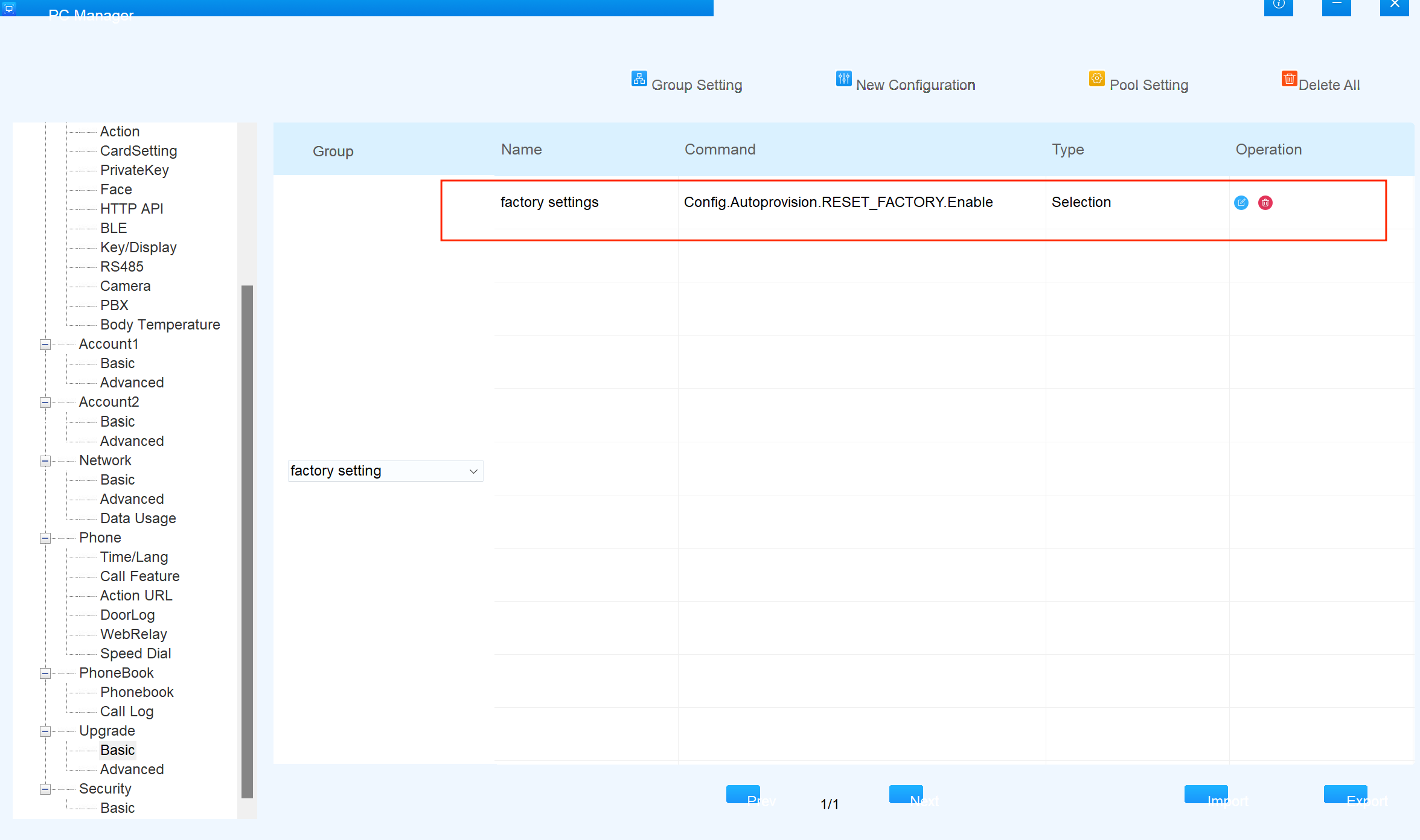The width and height of the screenshot is (1420, 840).
Task: Select PBX in the tree
Action: pyautogui.click(x=114, y=305)
